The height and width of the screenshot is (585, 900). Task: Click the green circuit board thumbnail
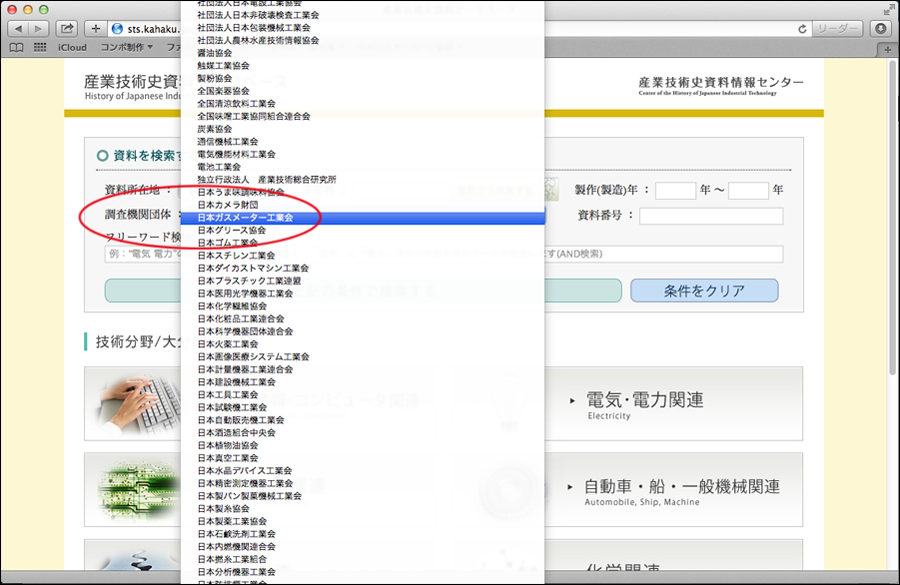pos(139,490)
